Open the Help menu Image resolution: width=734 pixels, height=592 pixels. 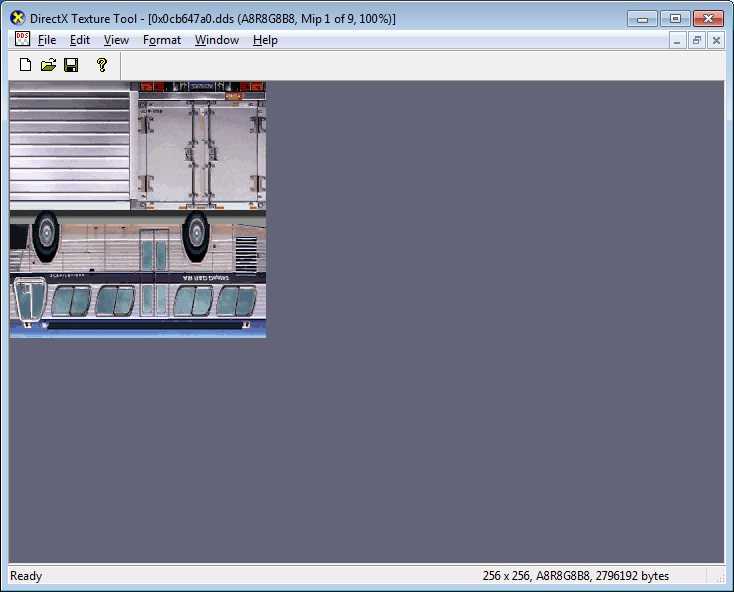click(x=265, y=40)
